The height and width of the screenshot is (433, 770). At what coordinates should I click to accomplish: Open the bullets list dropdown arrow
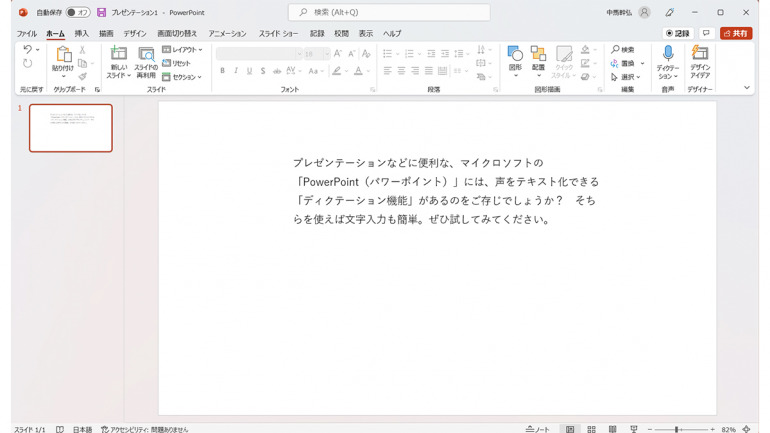pos(397,54)
